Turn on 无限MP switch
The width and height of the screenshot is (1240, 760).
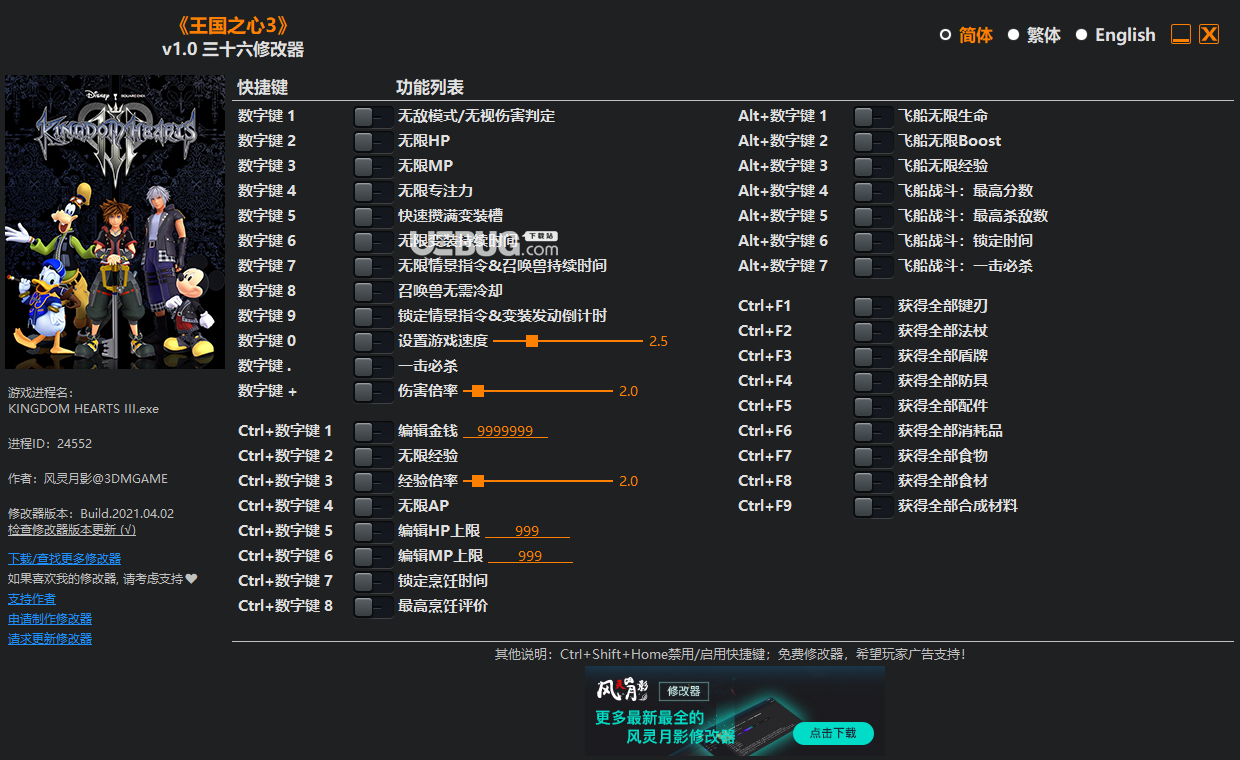point(374,166)
